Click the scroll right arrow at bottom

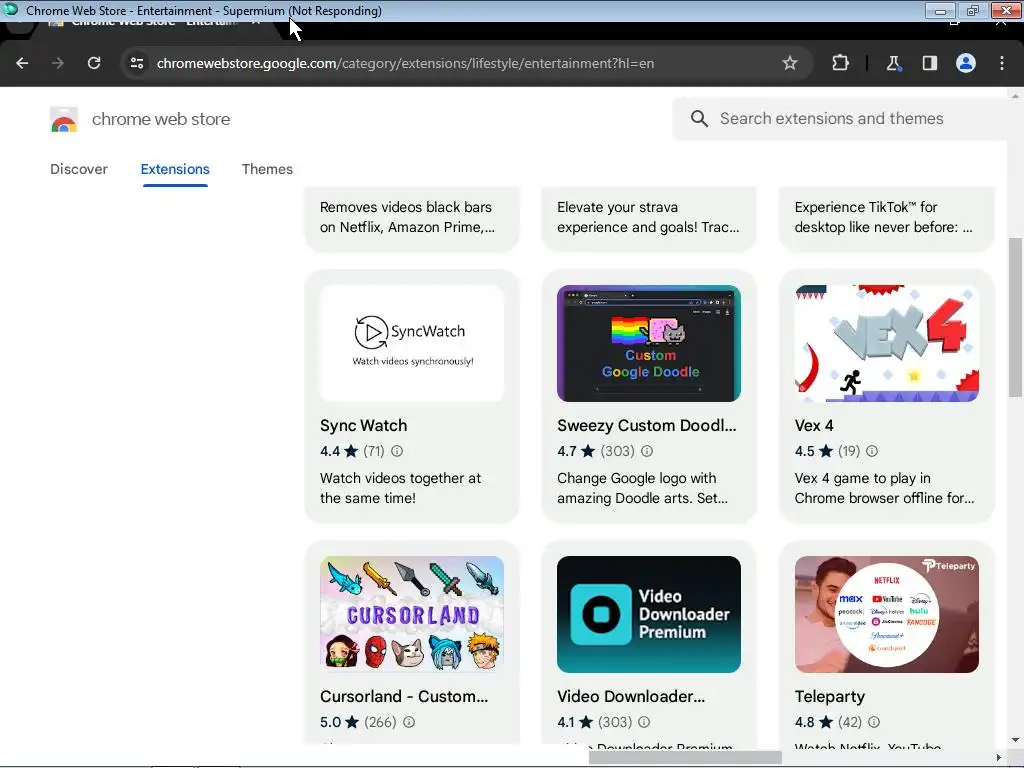(999, 757)
